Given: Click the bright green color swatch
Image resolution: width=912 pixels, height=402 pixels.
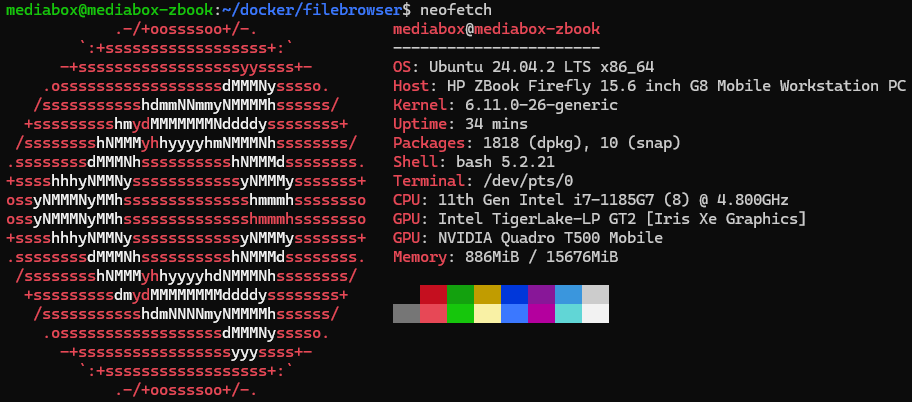Looking at the screenshot, I should coord(461,313).
